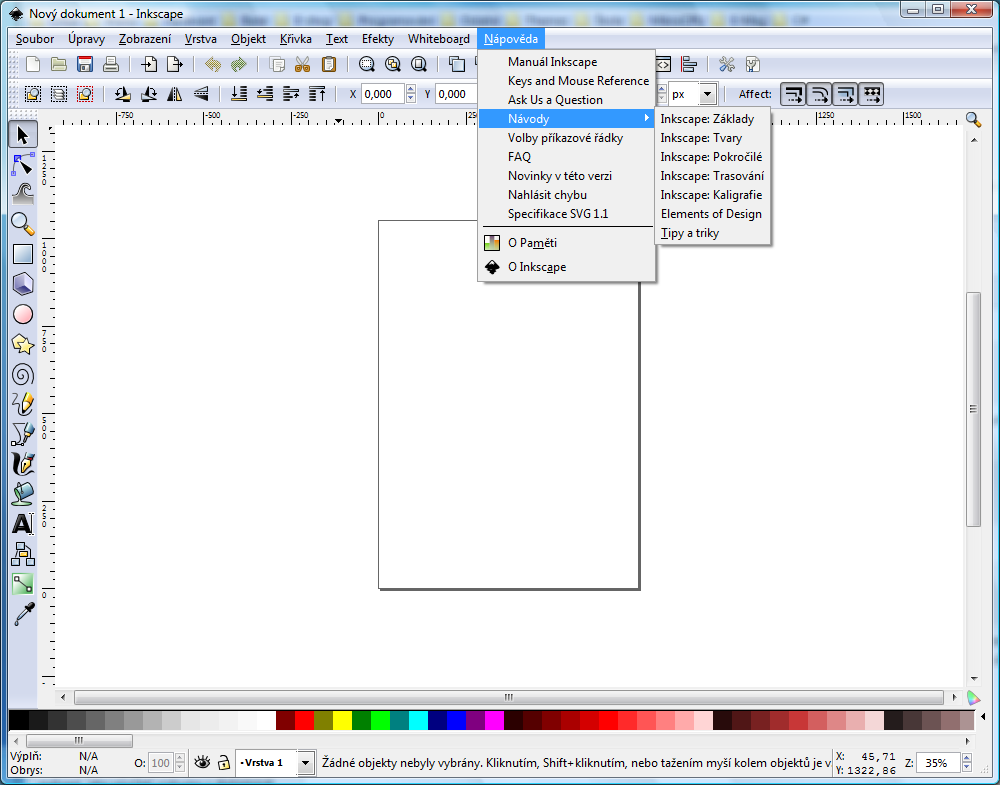
Task: Click the Cut scissors icon
Action: [x=302, y=64]
